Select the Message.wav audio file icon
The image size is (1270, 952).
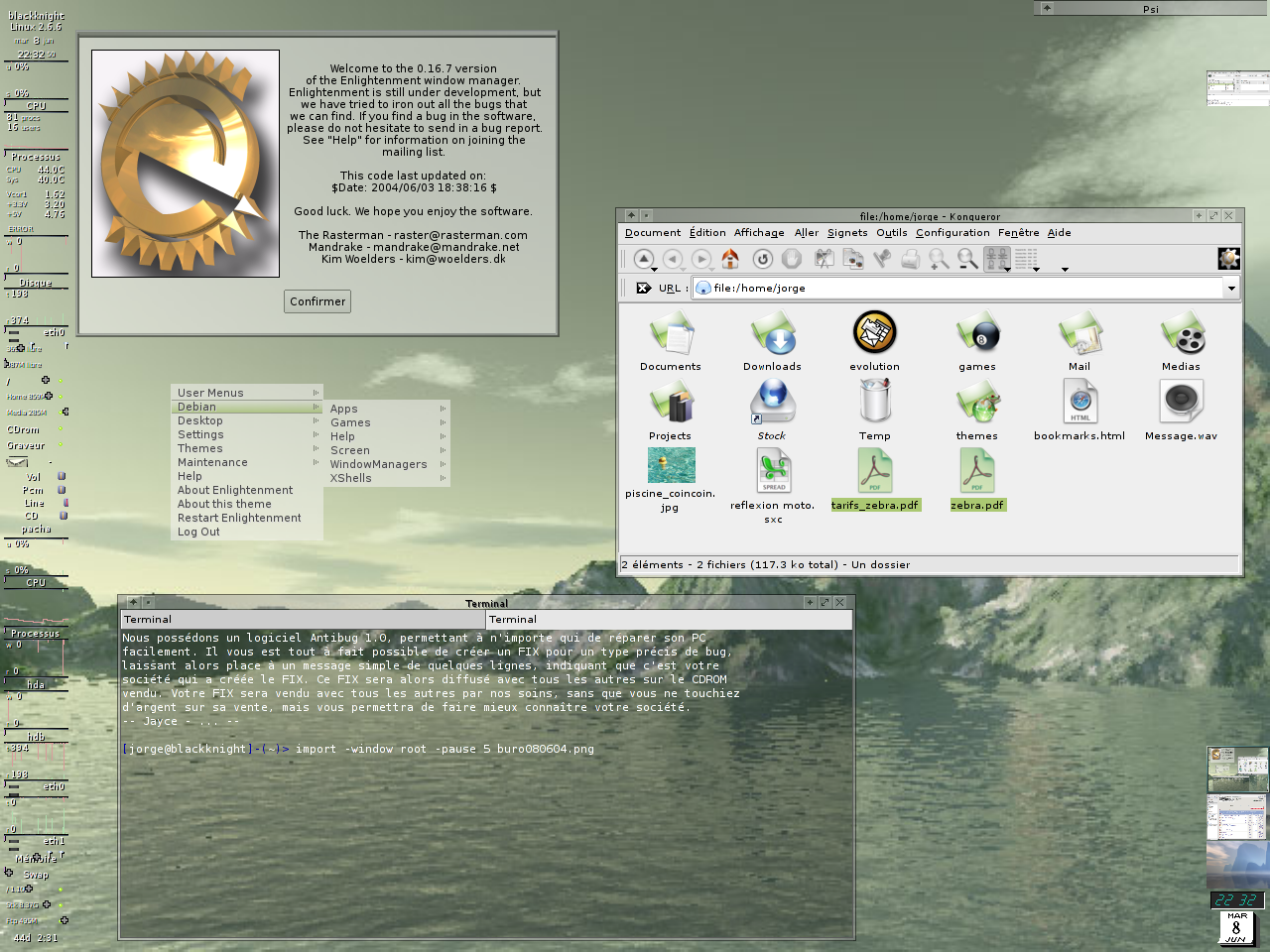coord(1182,403)
